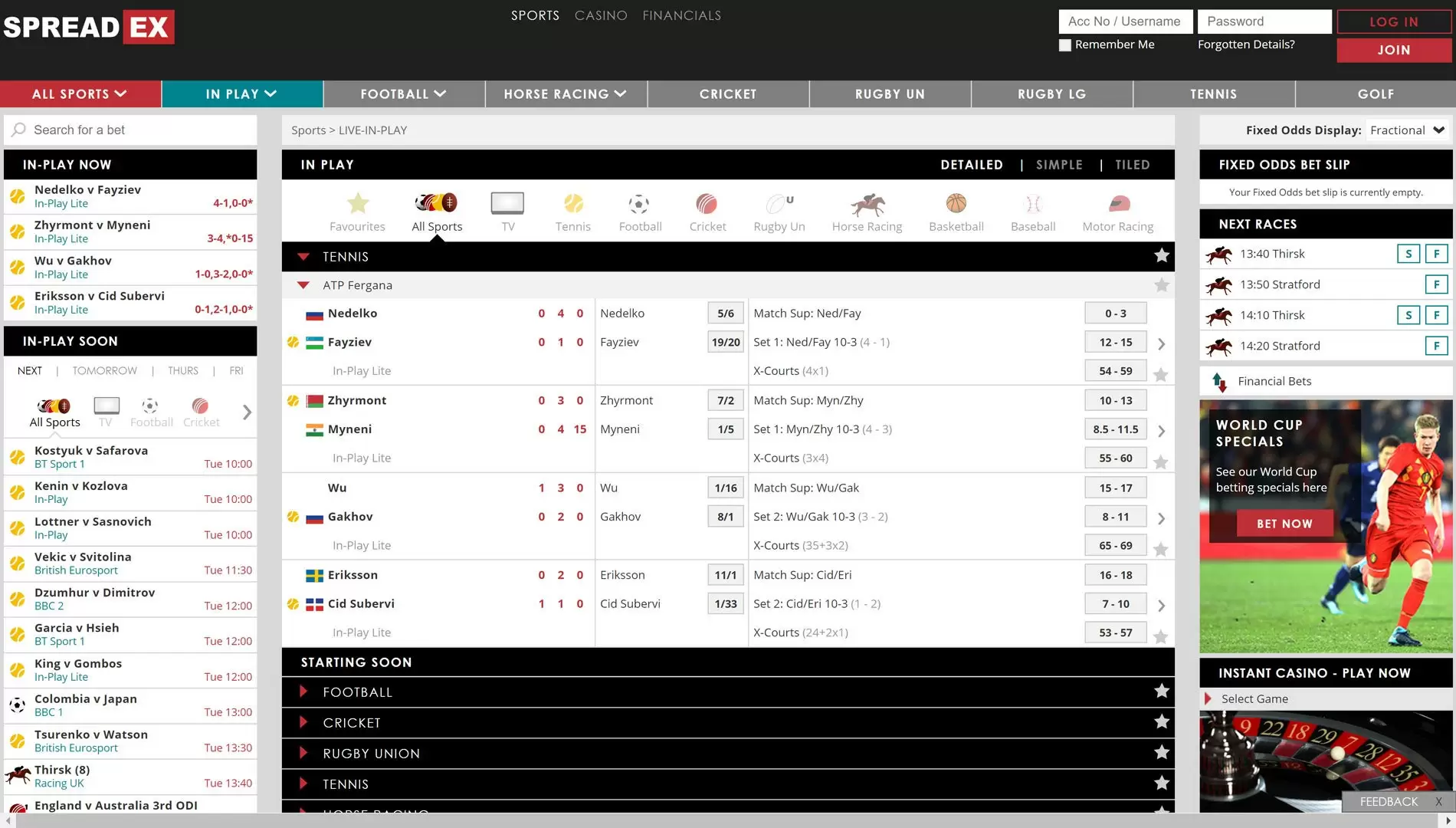
Task: Favourite the CRICKET starting soon star
Action: click(1162, 721)
